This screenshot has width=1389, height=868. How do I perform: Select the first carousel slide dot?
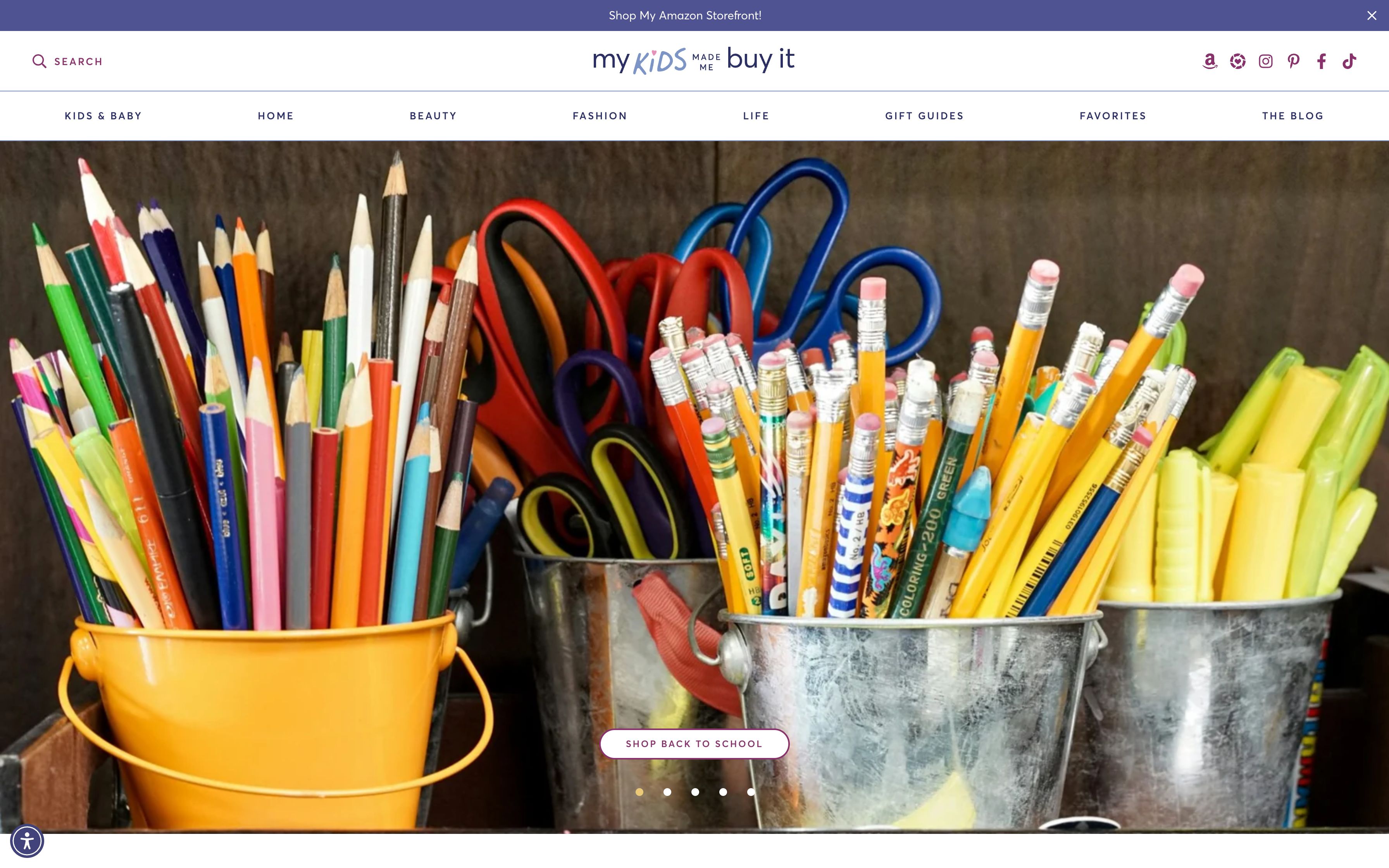[639, 792]
